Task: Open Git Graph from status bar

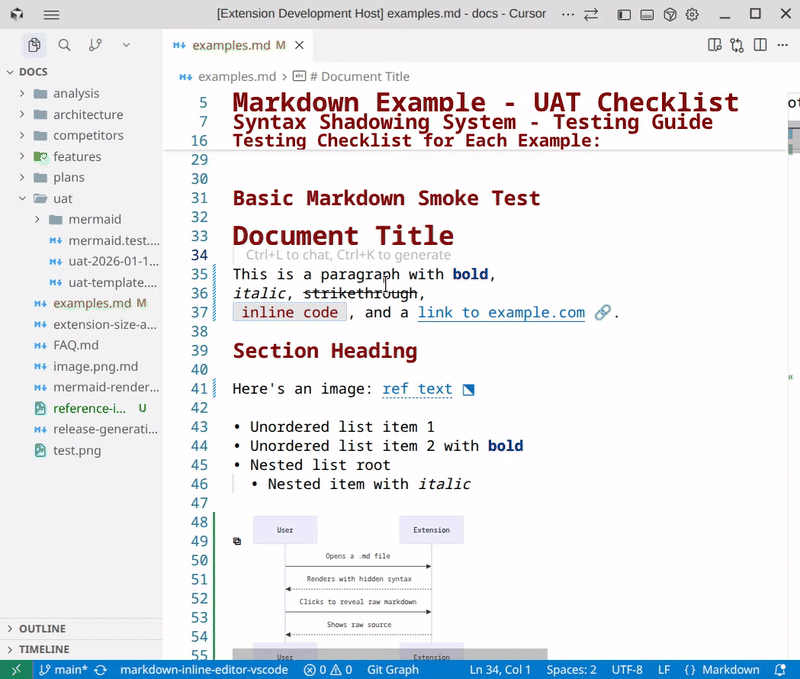Action: coord(393,669)
